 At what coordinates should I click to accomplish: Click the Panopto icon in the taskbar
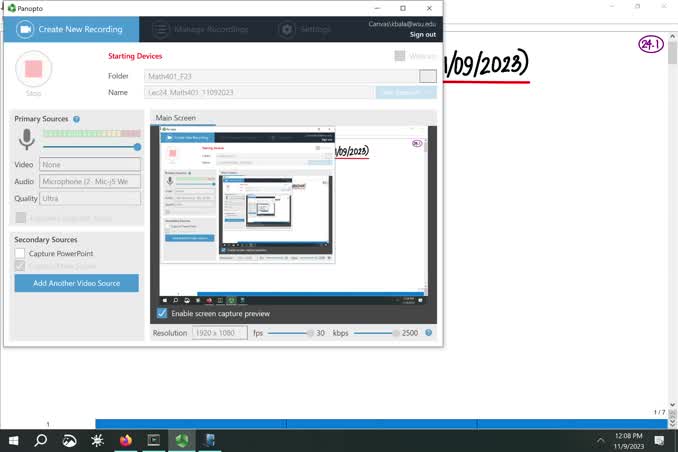tap(181, 440)
